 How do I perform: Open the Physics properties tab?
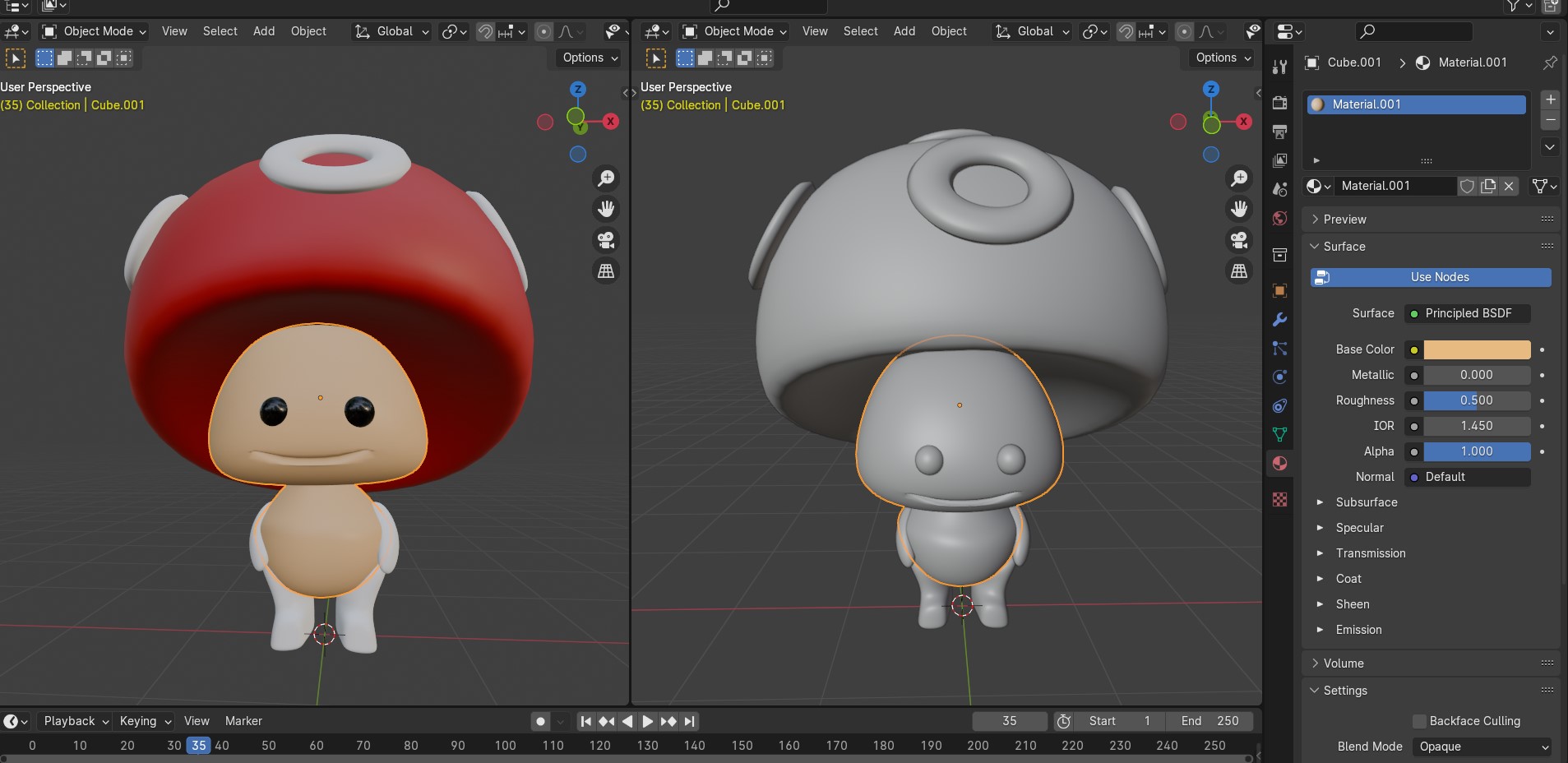1279,377
